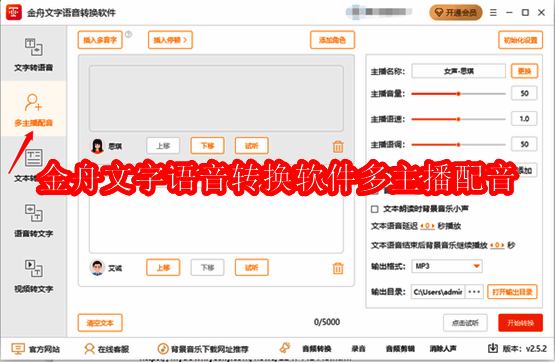Screen dimensions: 555x362
Task: Open the 背景音乐下载网址推荐 link
Action: 203,349
